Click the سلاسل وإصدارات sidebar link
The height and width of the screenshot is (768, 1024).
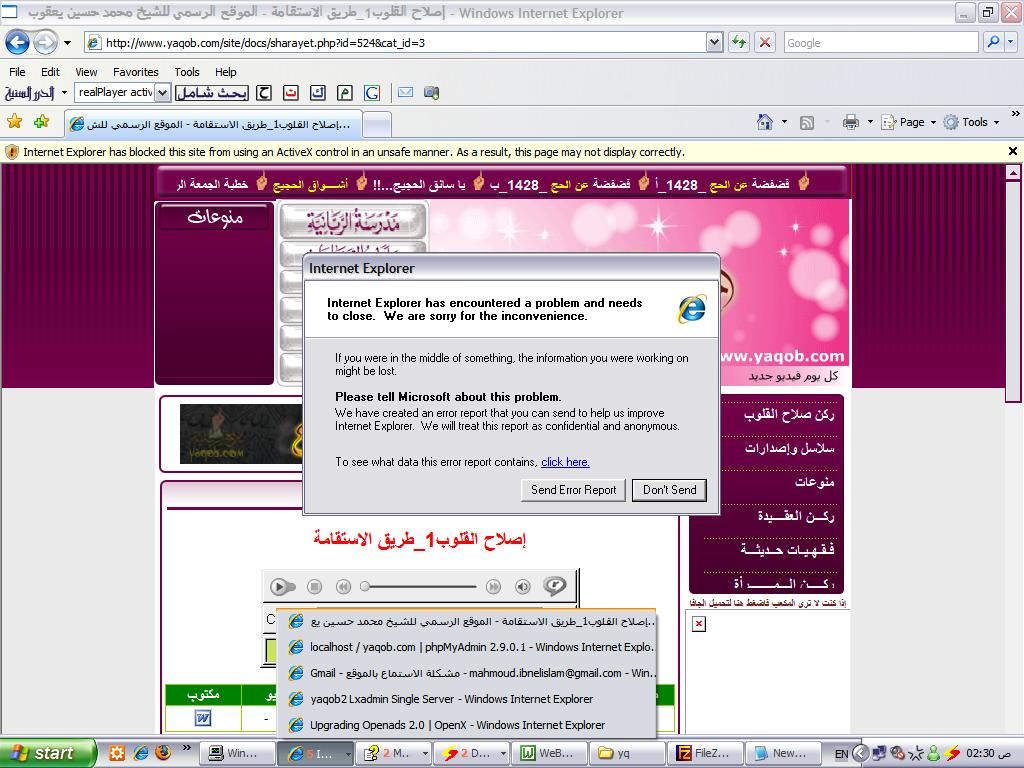pos(789,448)
